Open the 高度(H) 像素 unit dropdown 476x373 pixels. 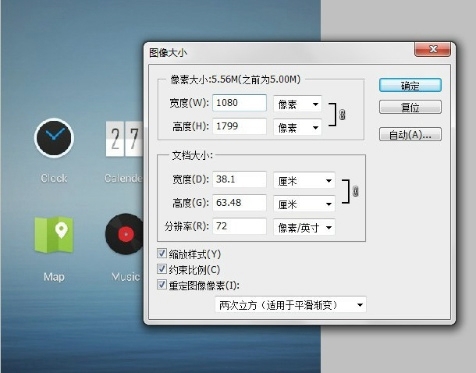pos(297,127)
